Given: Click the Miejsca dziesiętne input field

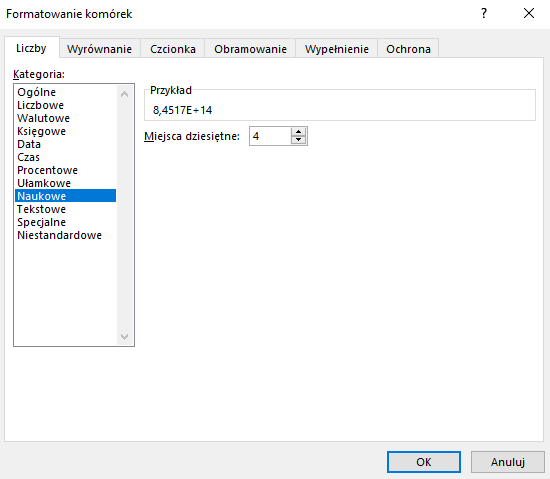Looking at the screenshot, I should click(x=270, y=136).
